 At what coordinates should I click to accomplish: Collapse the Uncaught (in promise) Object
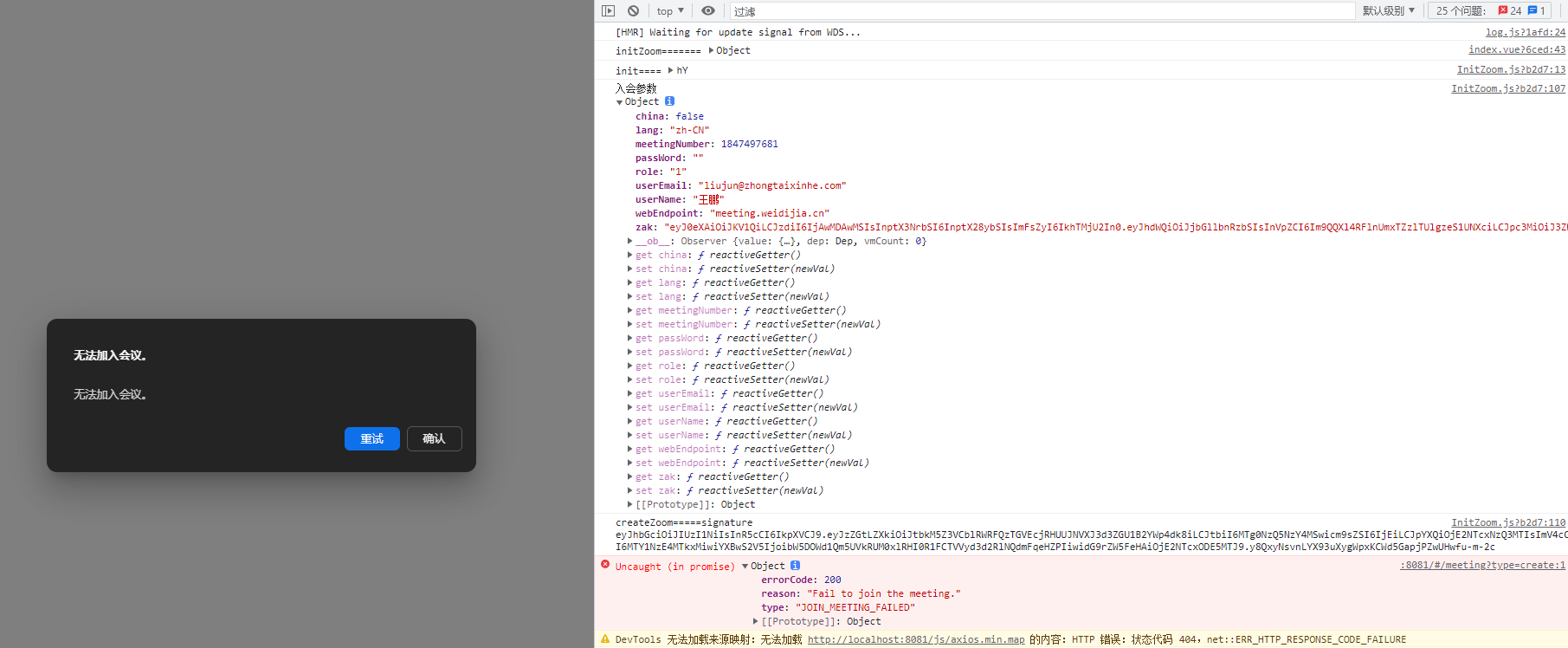click(x=745, y=567)
